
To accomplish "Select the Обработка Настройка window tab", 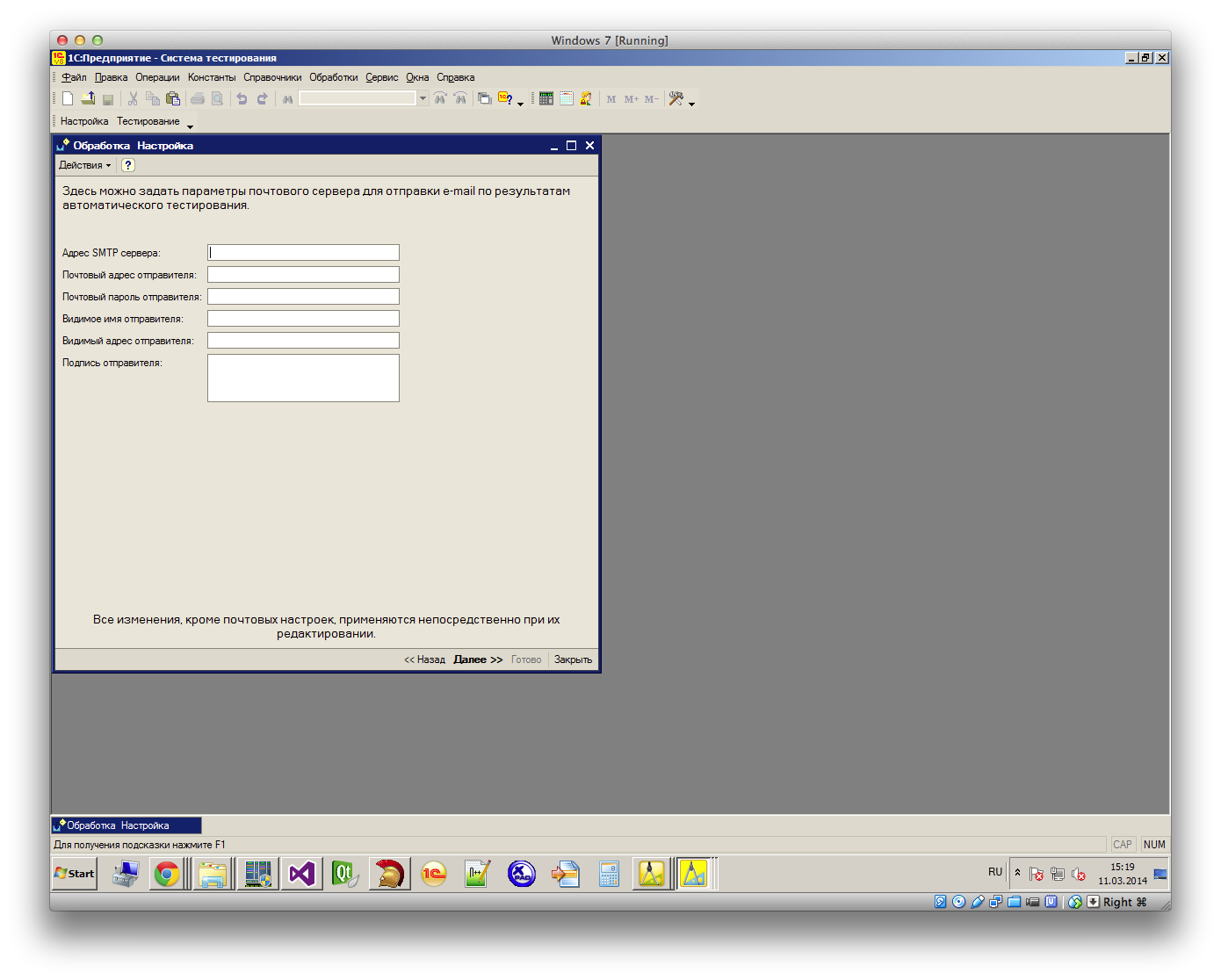I will (x=126, y=825).
